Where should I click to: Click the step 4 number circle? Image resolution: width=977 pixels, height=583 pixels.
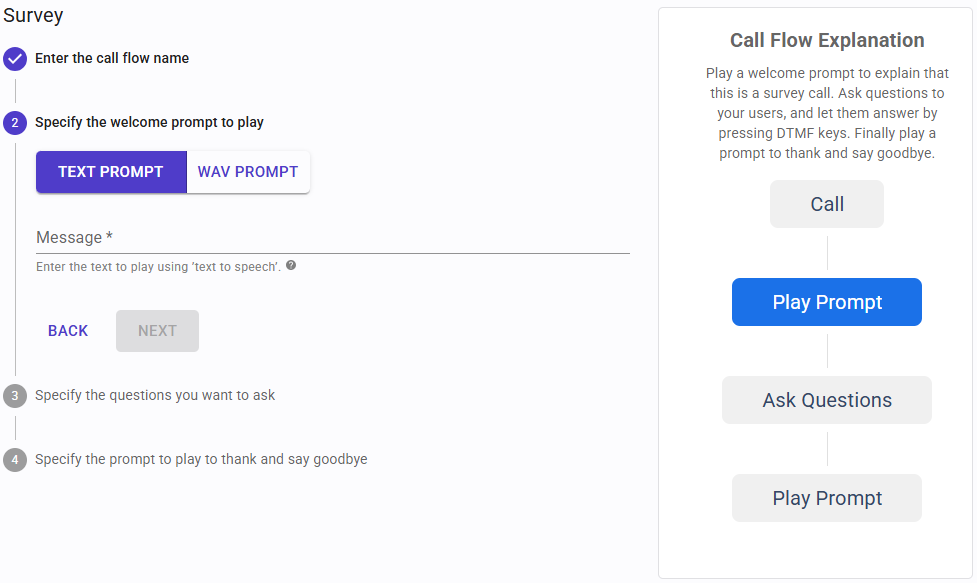click(x=15, y=460)
